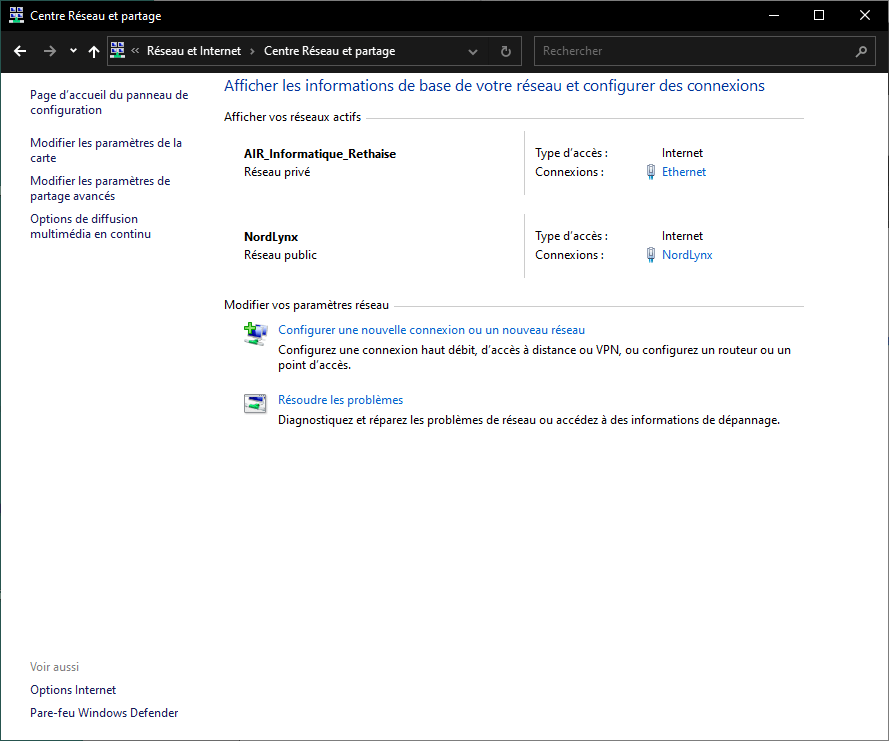Select Réseau et Internet breadcrumb

pos(194,51)
